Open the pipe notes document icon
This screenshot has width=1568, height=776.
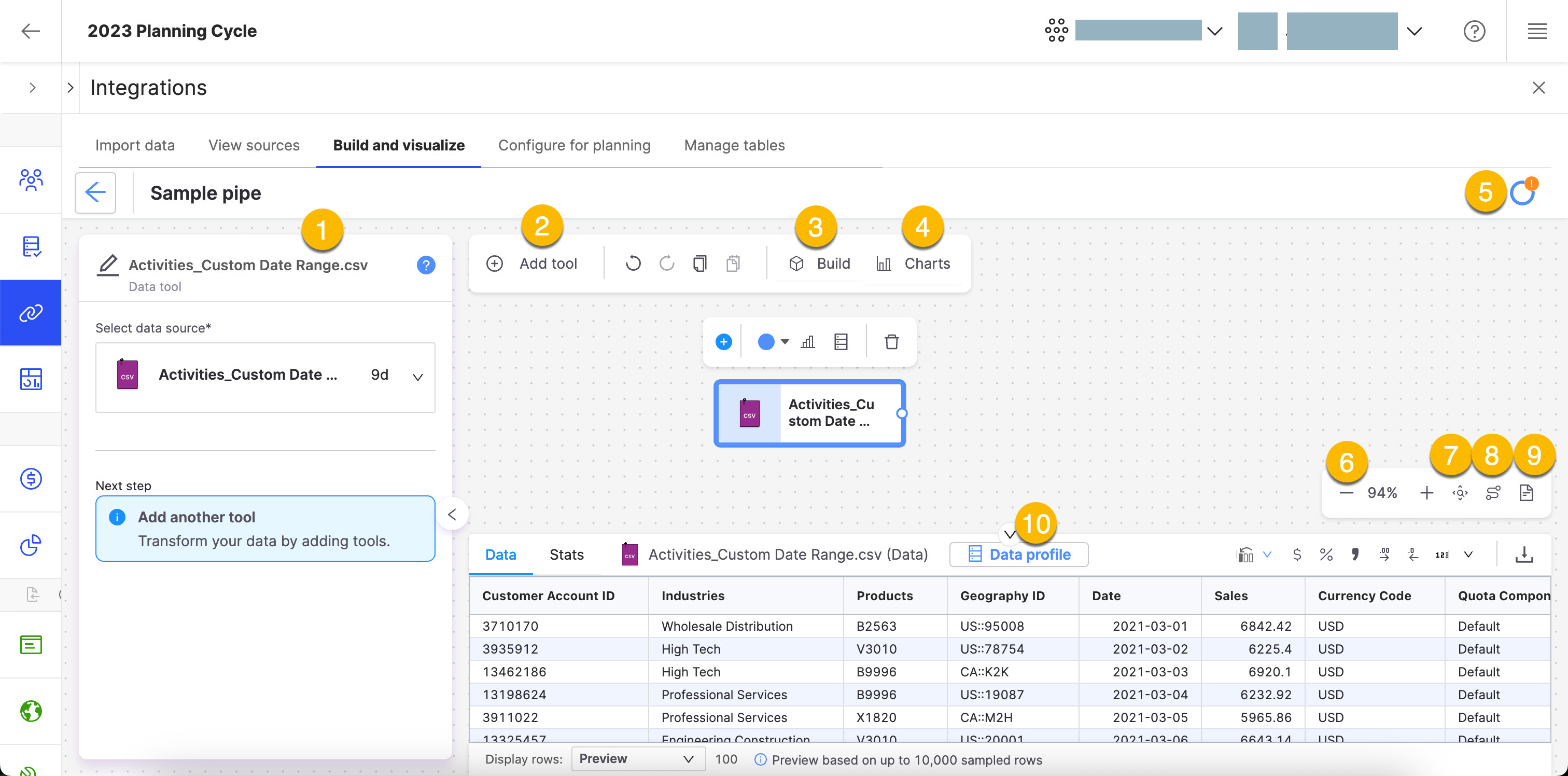click(1526, 493)
